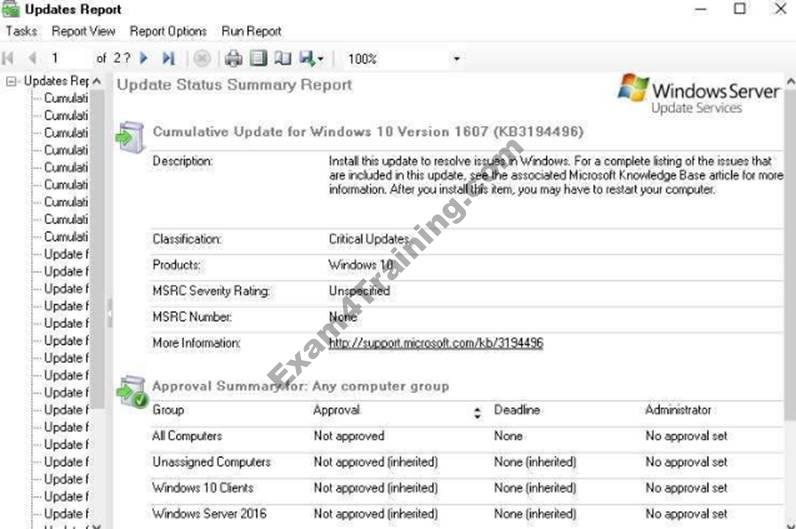Click the Approval column header
The height and width of the screenshot is (529, 796).
tap(337, 410)
